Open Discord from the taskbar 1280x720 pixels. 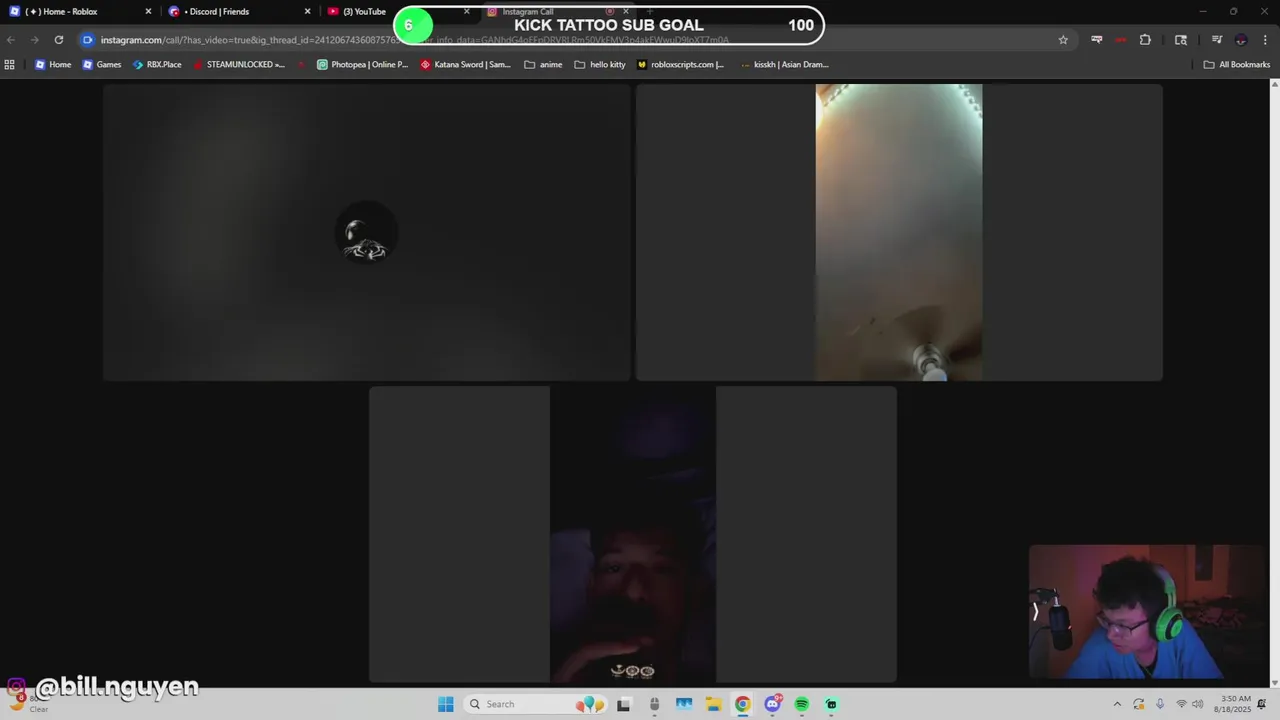tap(772, 704)
